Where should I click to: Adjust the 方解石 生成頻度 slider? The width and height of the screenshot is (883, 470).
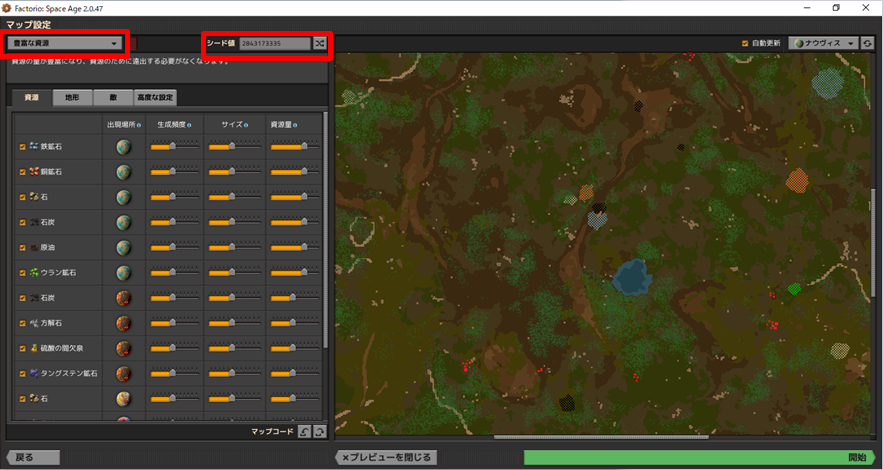[175, 323]
